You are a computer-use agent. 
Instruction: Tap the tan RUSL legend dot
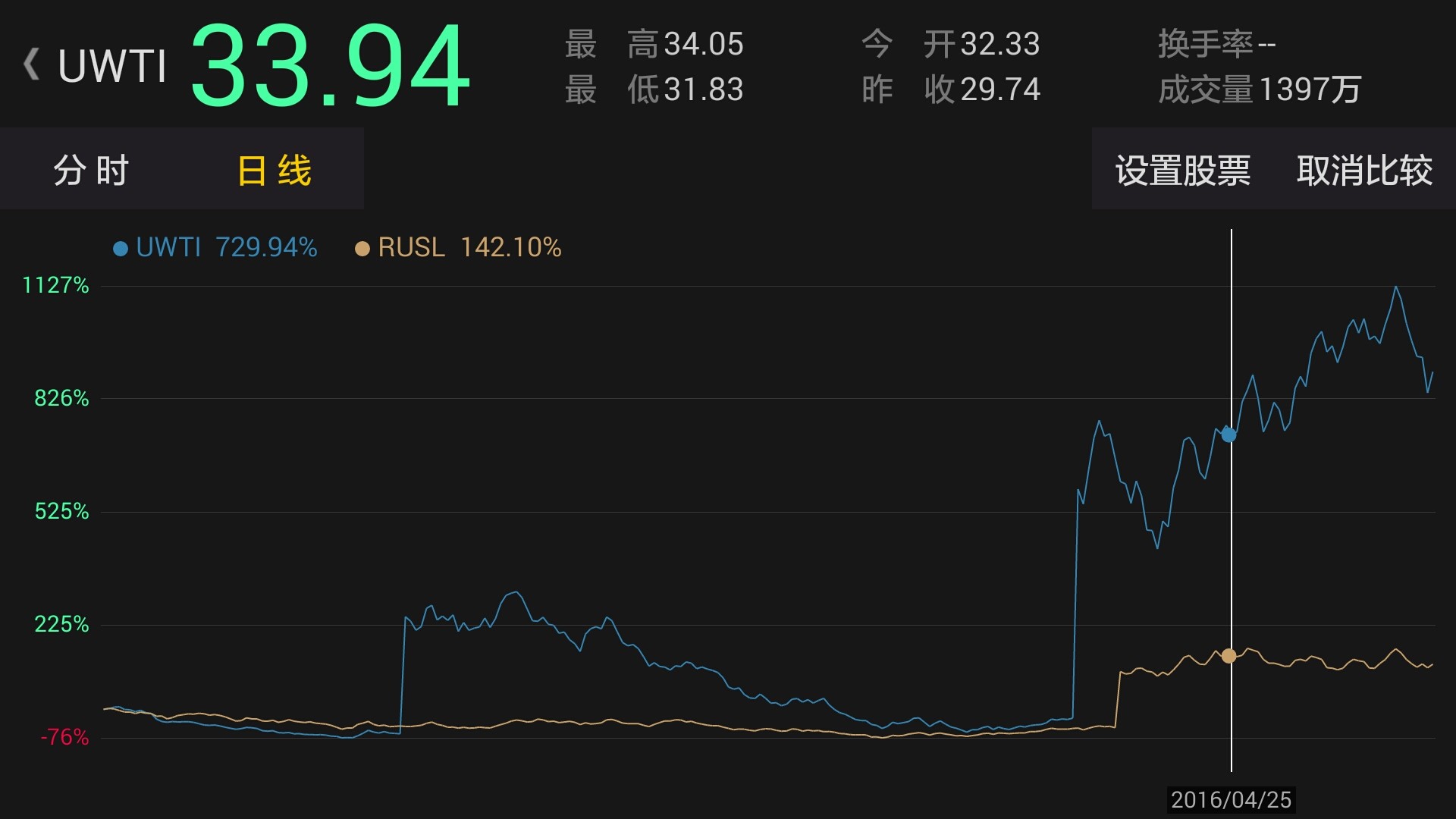point(362,248)
